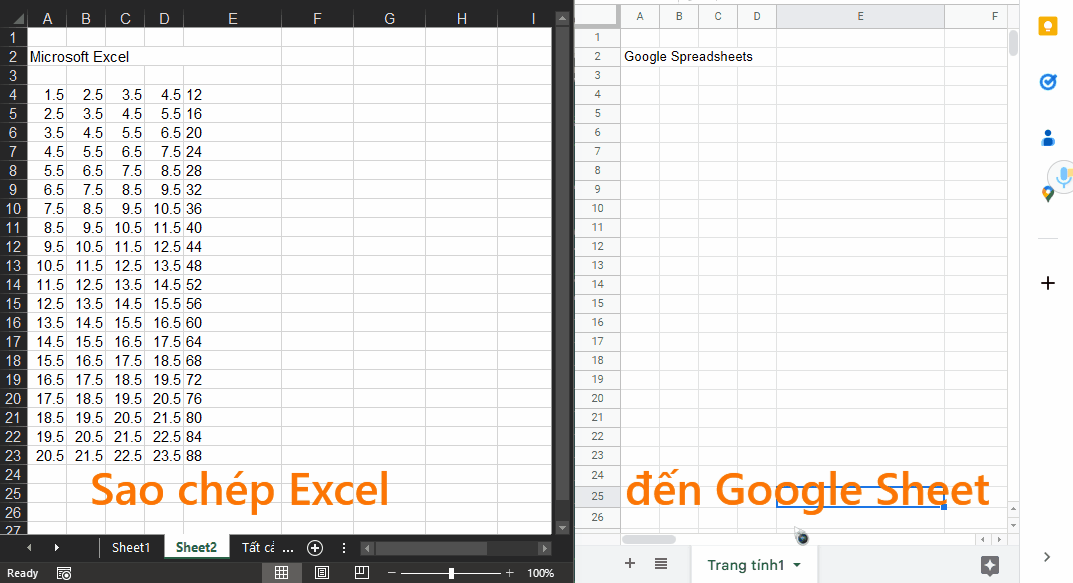
Task: Switch Excel to Page Layout view
Action: tap(322, 573)
